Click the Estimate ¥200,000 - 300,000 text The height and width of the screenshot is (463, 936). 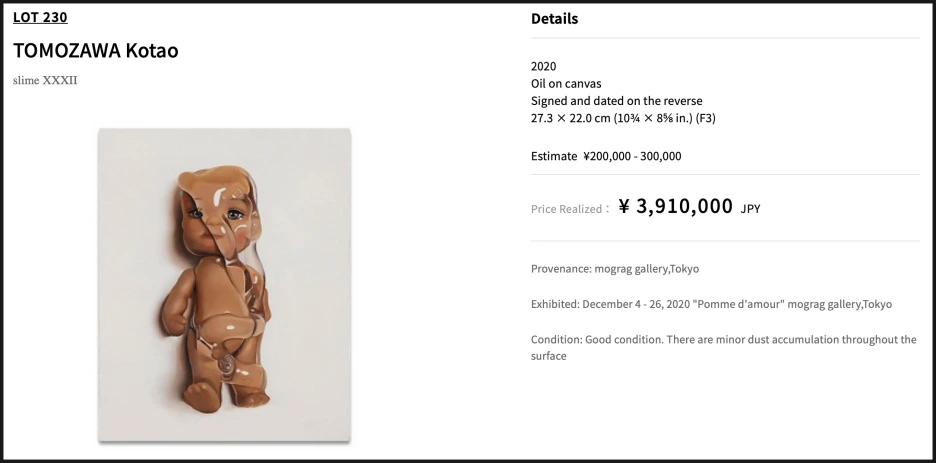(606, 156)
